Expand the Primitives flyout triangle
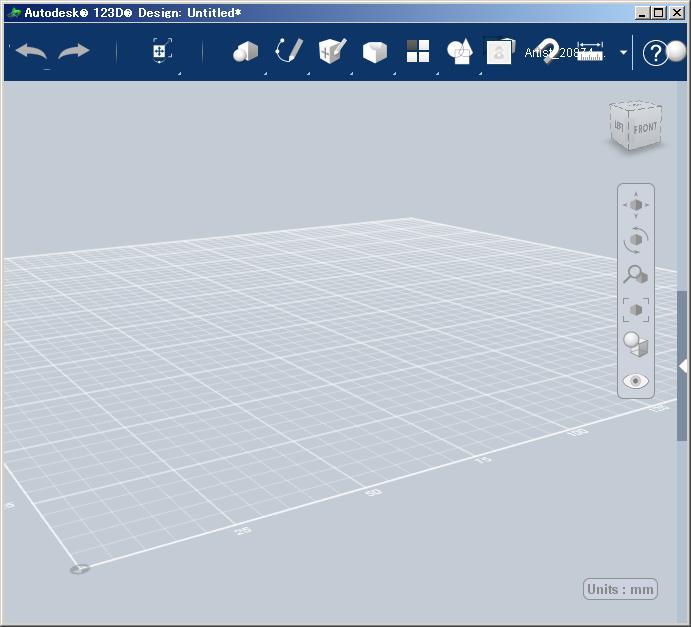This screenshot has height=627, width=691. (265, 74)
